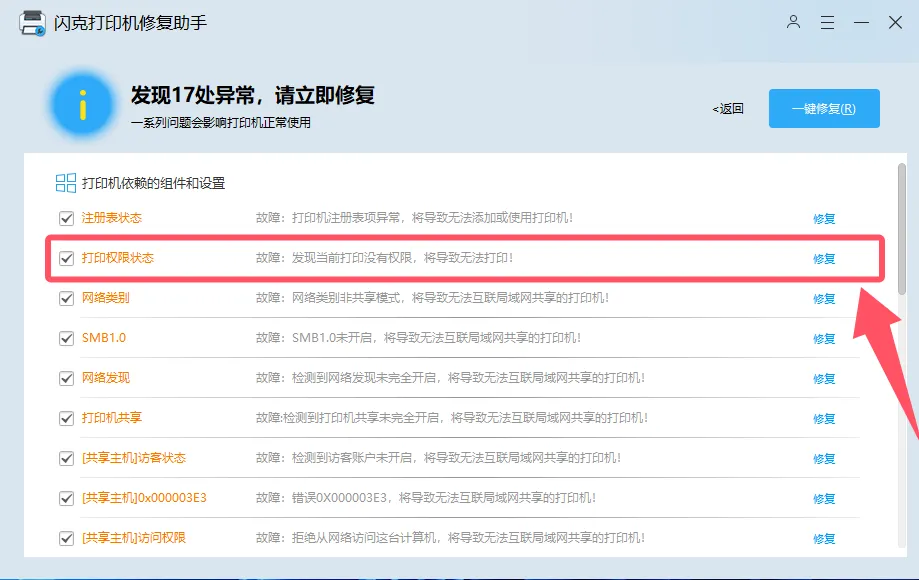Click 修复 for 打印权限状态 row
Screen dimensions: 919x580
[824, 258]
